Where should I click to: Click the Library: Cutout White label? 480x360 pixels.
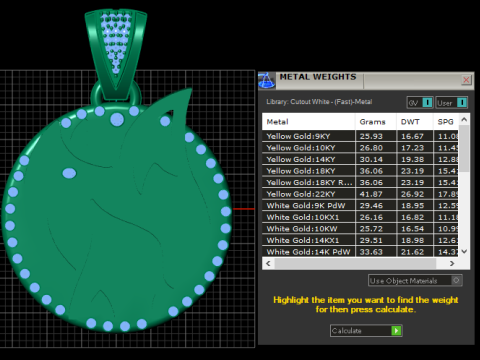point(319,102)
